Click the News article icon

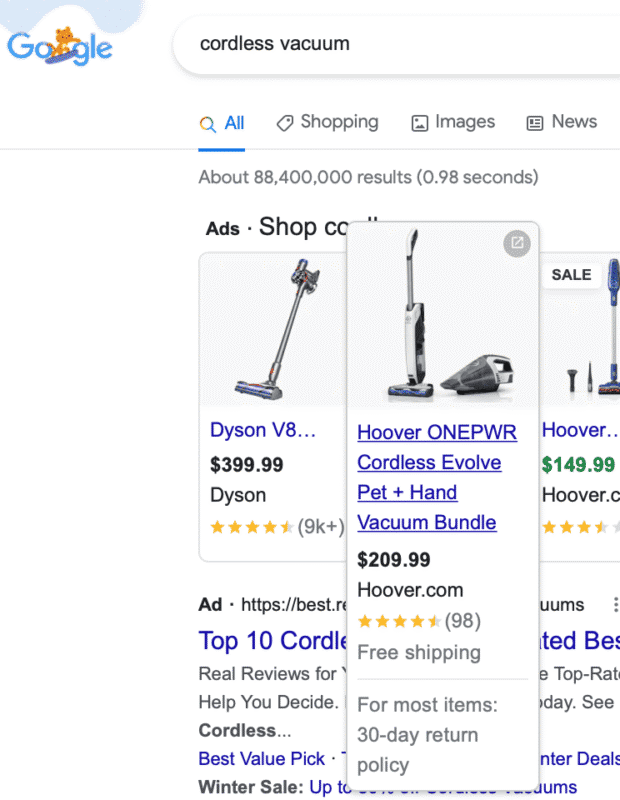(534, 122)
